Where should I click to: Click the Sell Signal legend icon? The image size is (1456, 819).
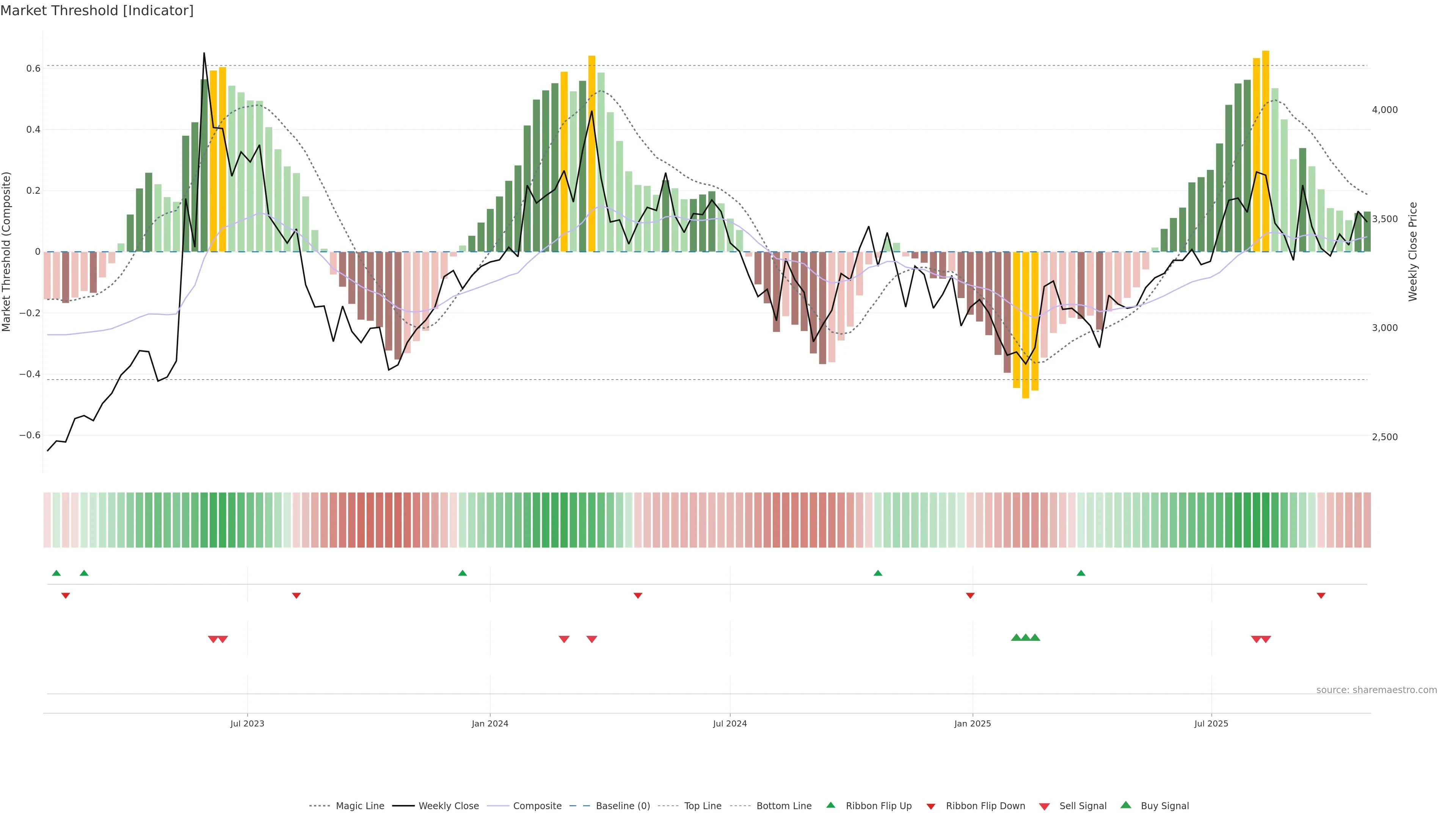pyautogui.click(x=1045, y=806)
